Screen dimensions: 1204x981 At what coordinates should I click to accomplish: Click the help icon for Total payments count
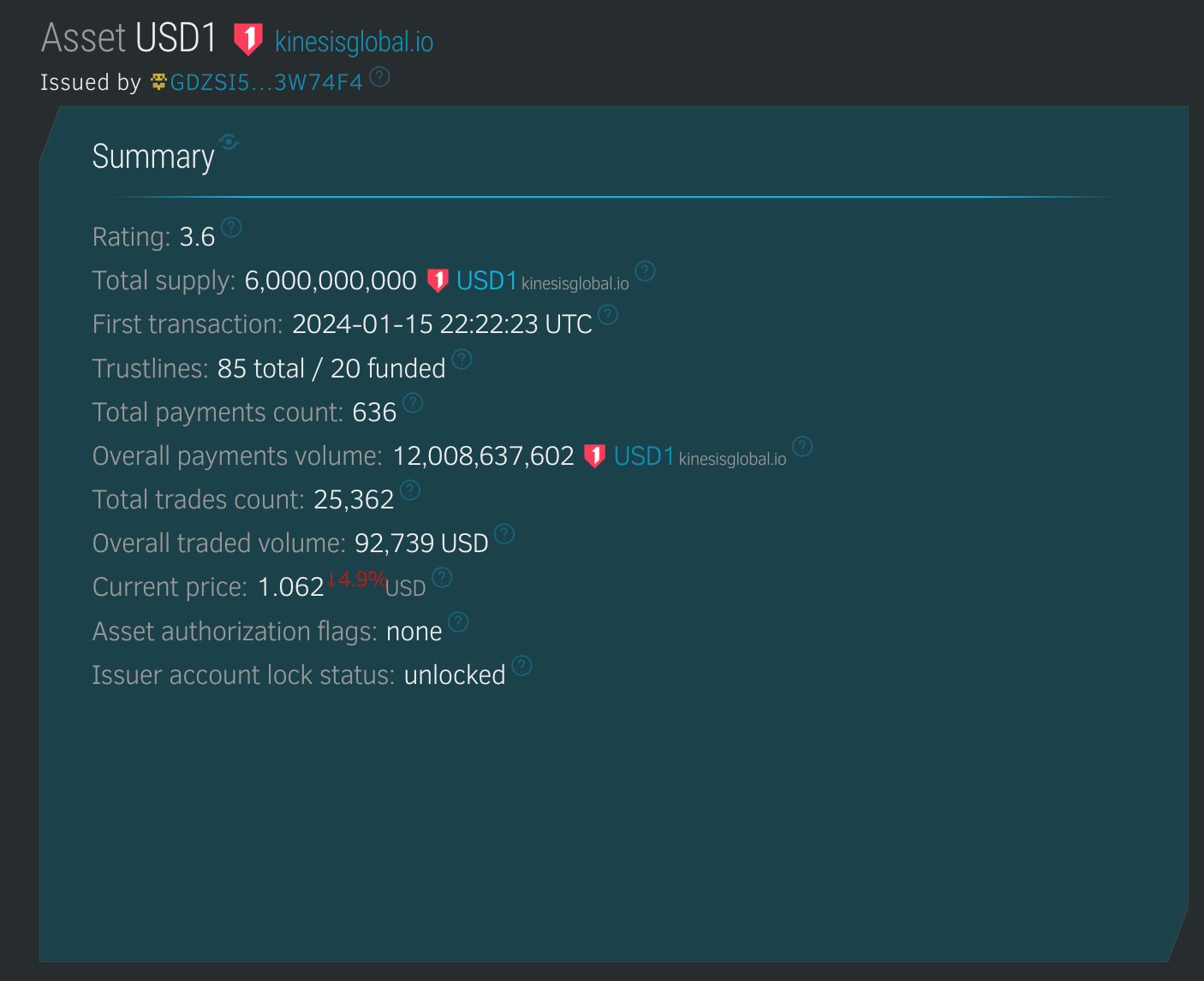(x=413, y=402)
